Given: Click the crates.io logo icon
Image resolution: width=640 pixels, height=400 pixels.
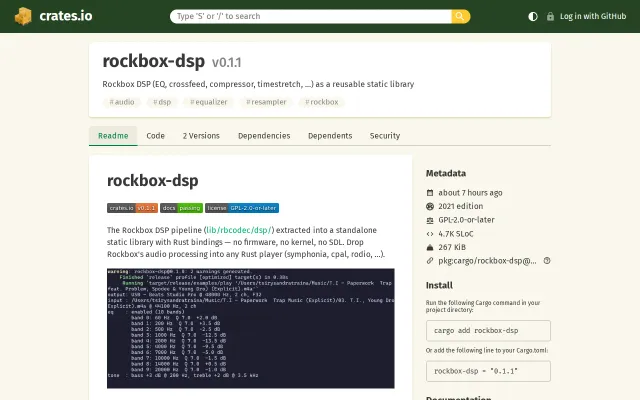Looking at the screenshot, I should tap(23, 16).
